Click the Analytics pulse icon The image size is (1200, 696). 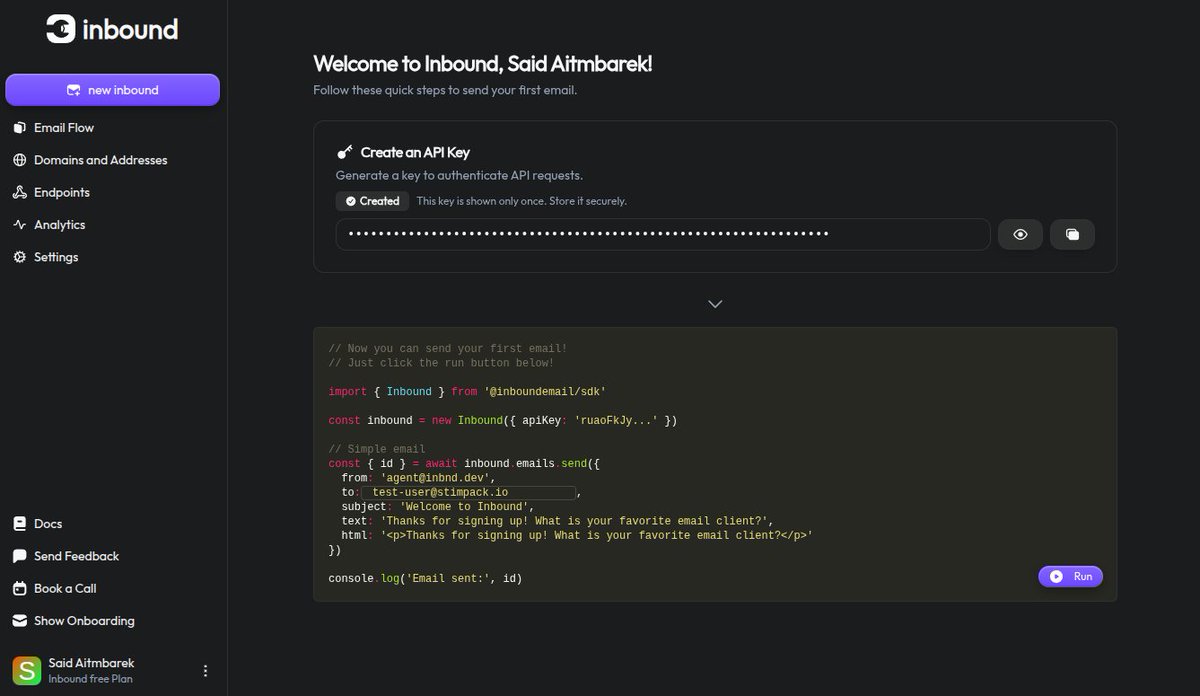point(20,225)
